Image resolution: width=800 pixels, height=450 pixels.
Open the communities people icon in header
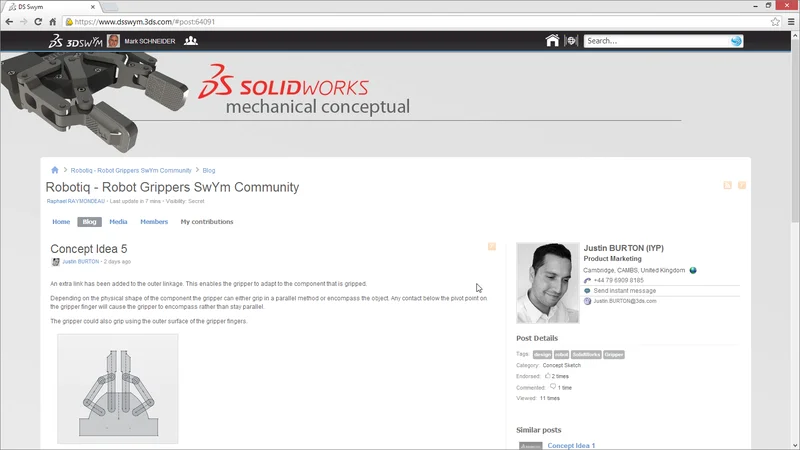[191, 40]
